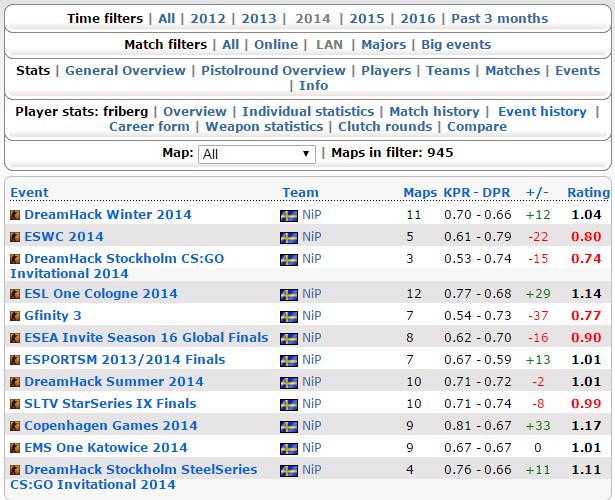This screenshot has height=500, width=615.
Task: Sort the table by +/- column
Action: click(537, 193)
